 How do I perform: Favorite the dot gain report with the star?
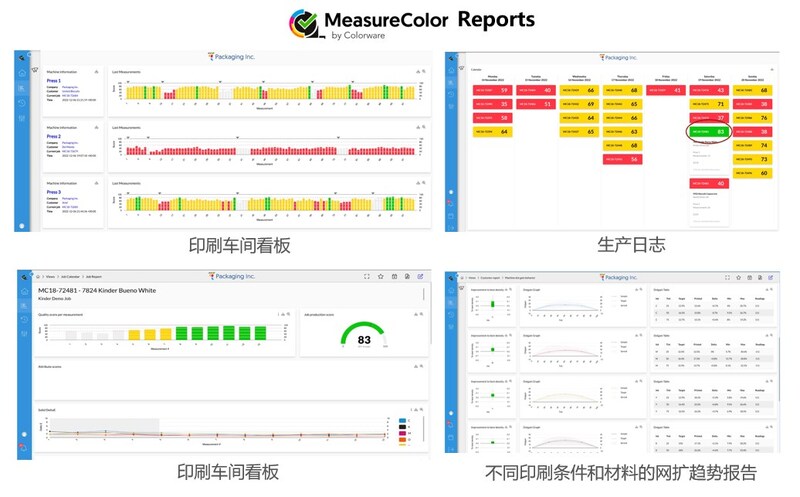pyautogui.click(x=738, y=278)
